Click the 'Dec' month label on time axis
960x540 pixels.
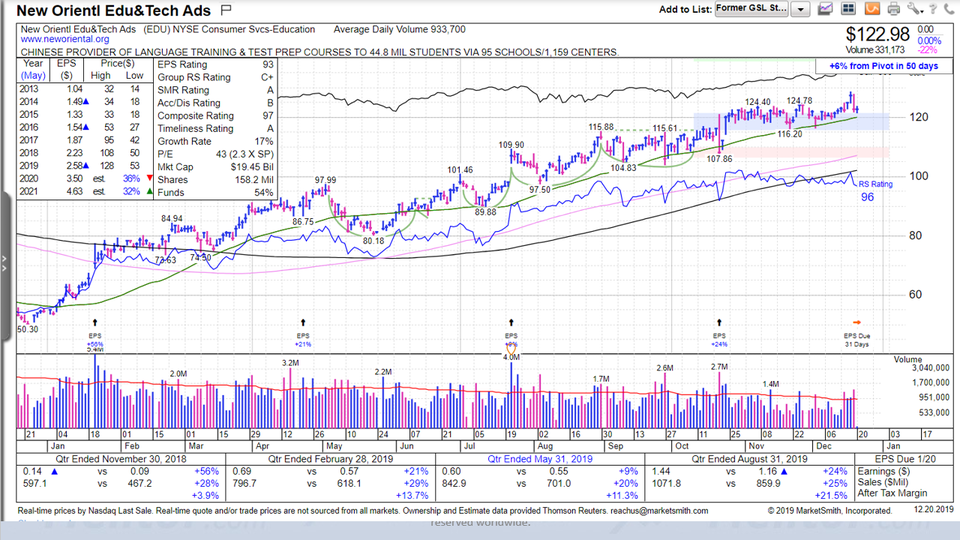pyautogui.click(x=824, y=446)
